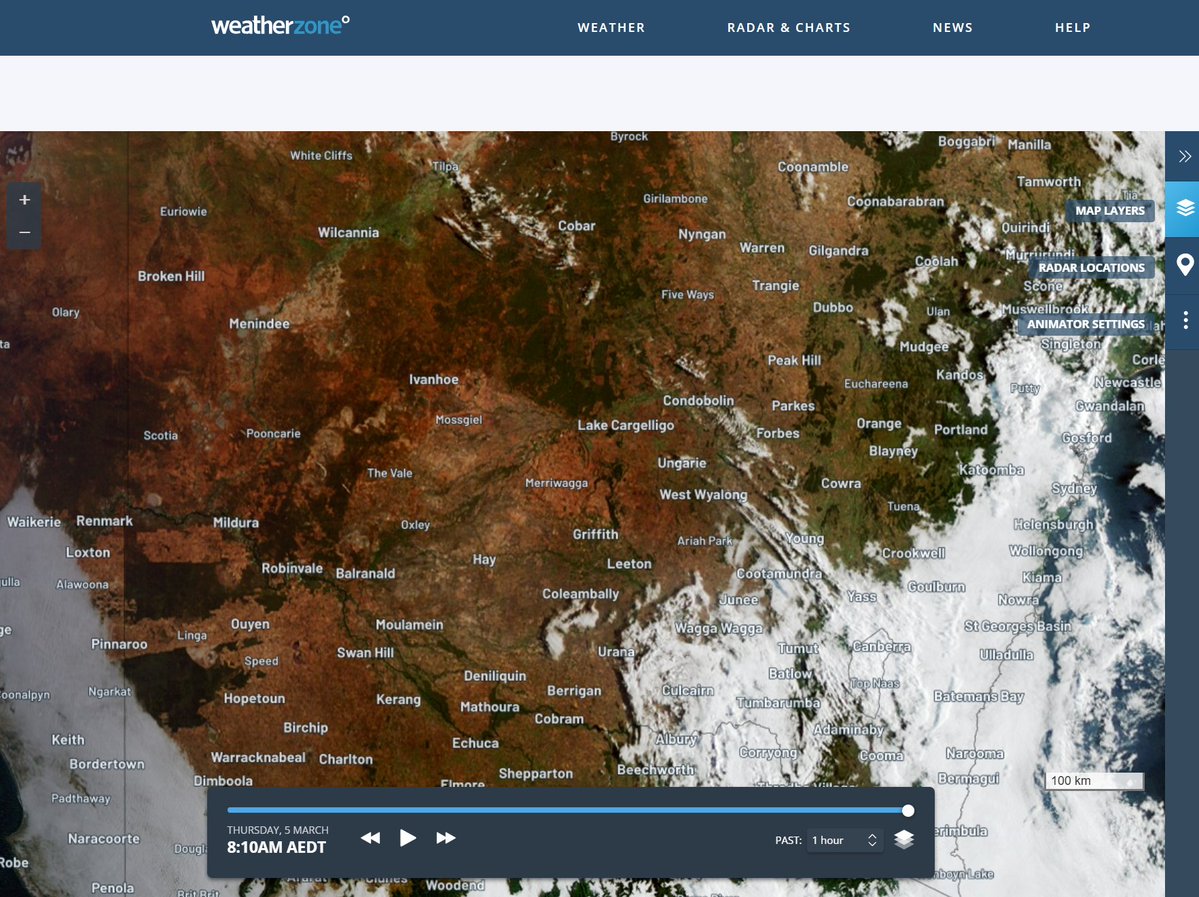Zoom out the map with minus button
The height and width of the screenshot is (897, 1199).
point(24,232)
